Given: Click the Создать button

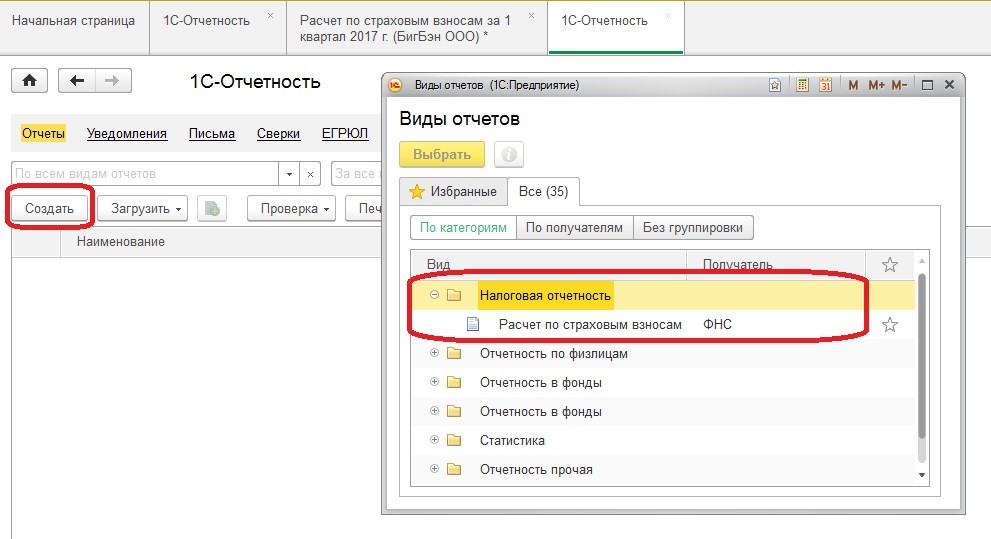Looking at the screenshot, I should (x=49, y=209).
